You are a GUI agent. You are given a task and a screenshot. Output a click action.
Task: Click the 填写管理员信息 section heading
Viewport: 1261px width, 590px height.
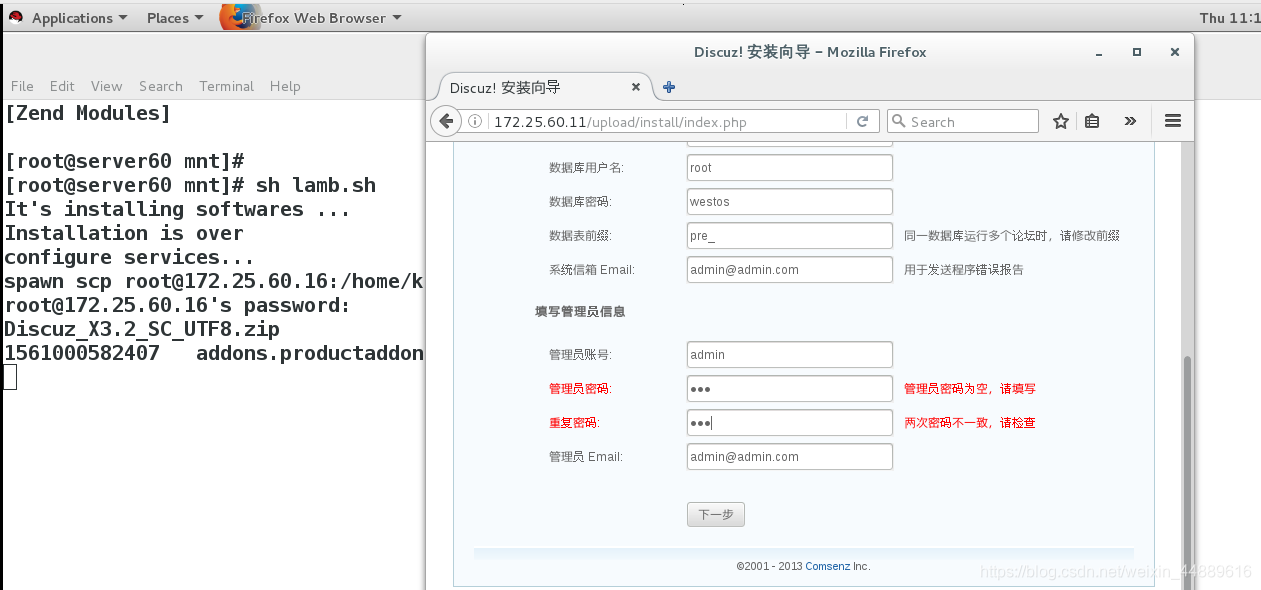coord(580,312)
